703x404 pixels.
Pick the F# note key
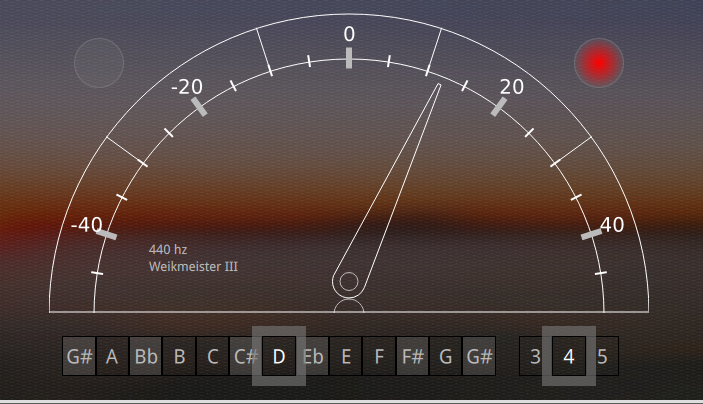pos(412,356)
